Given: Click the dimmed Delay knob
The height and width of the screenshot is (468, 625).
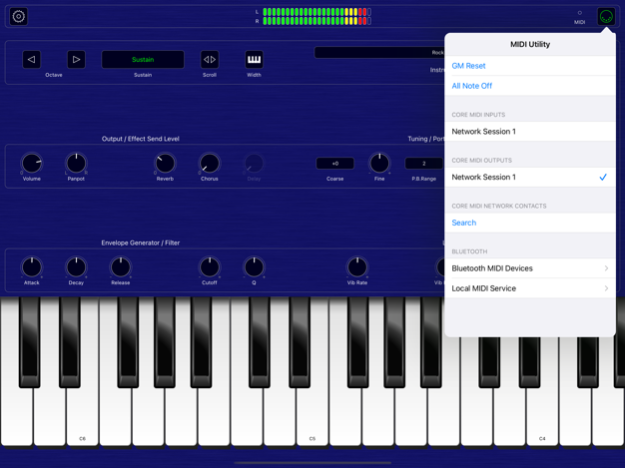Looking at the screenshot, I should (254, 163).
